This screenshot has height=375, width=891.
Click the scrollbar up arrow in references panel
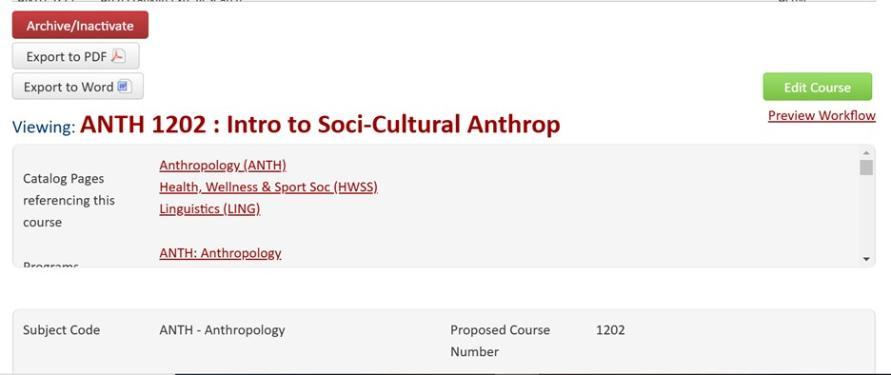866,152
